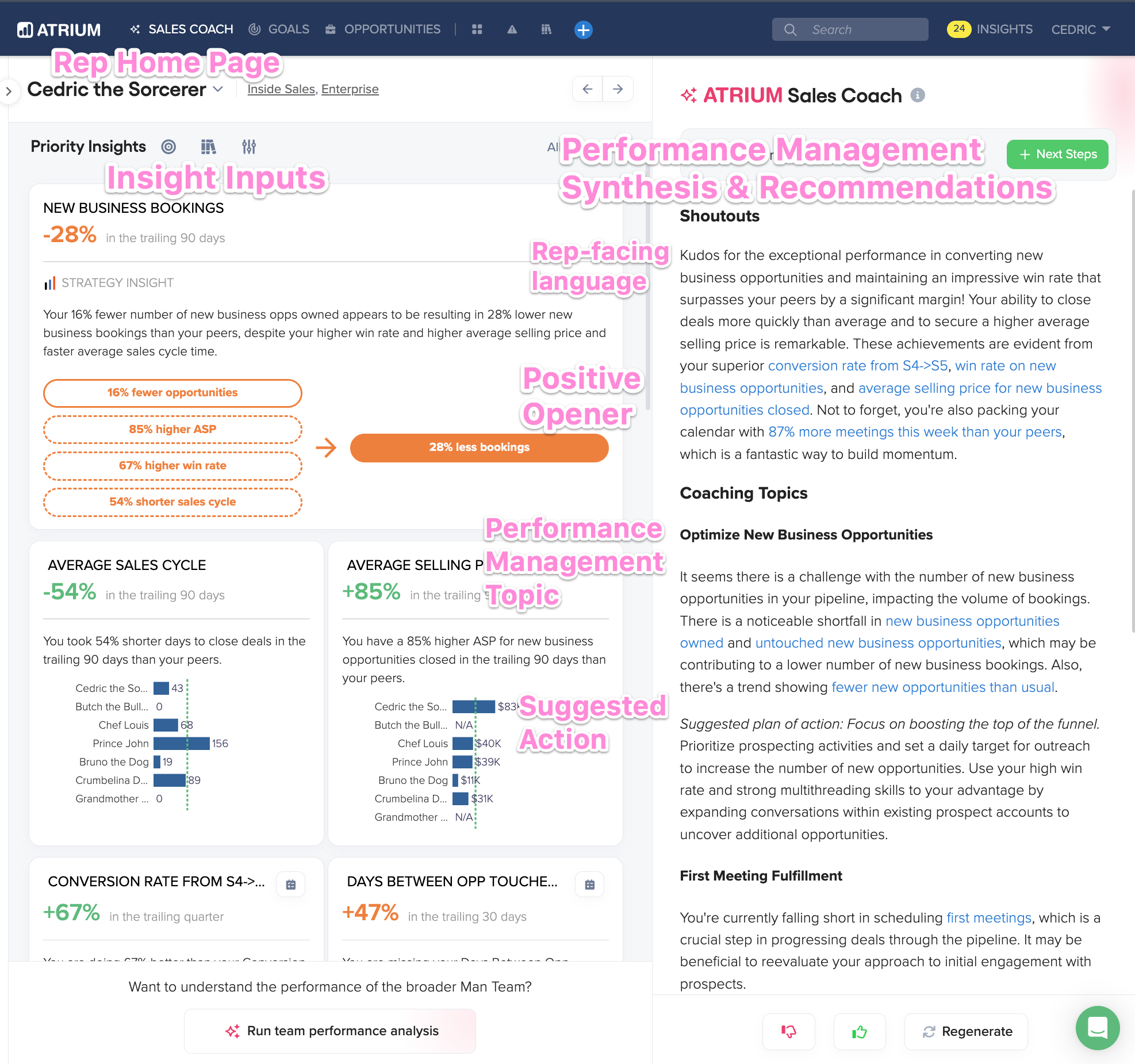Click the books icon beside Priority Insights
The image size is (1135, 1064).
pos(208,147)
